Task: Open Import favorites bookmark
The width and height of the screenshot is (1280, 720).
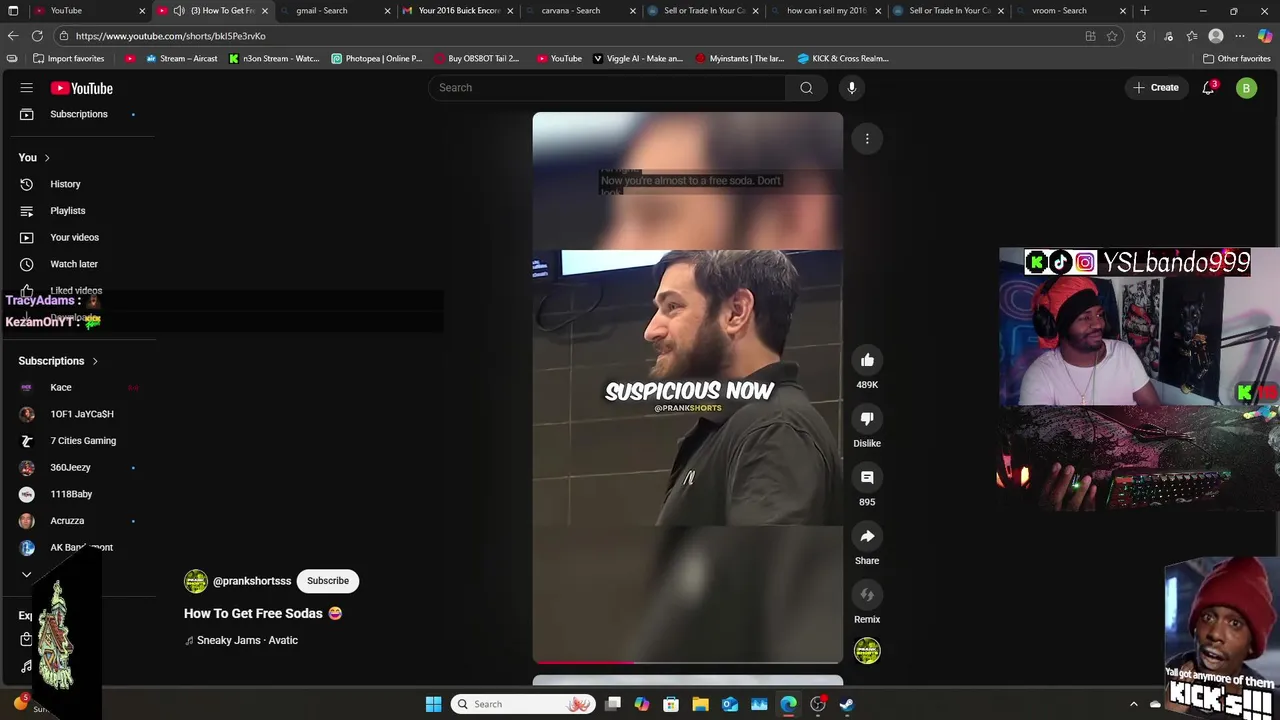Action: coord(69,58)
